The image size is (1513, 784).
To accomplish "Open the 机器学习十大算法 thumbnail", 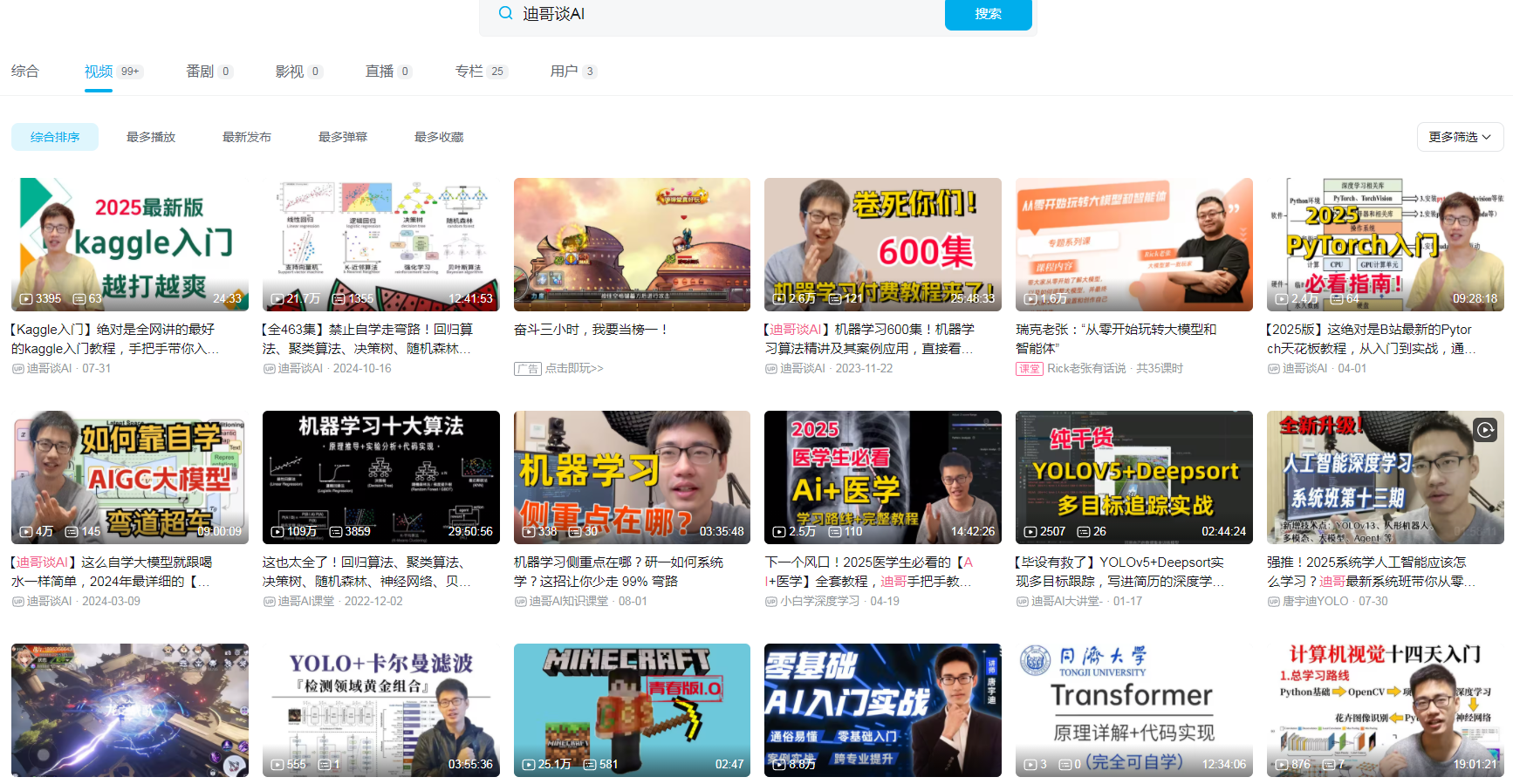I will click(x=381, y=477).
